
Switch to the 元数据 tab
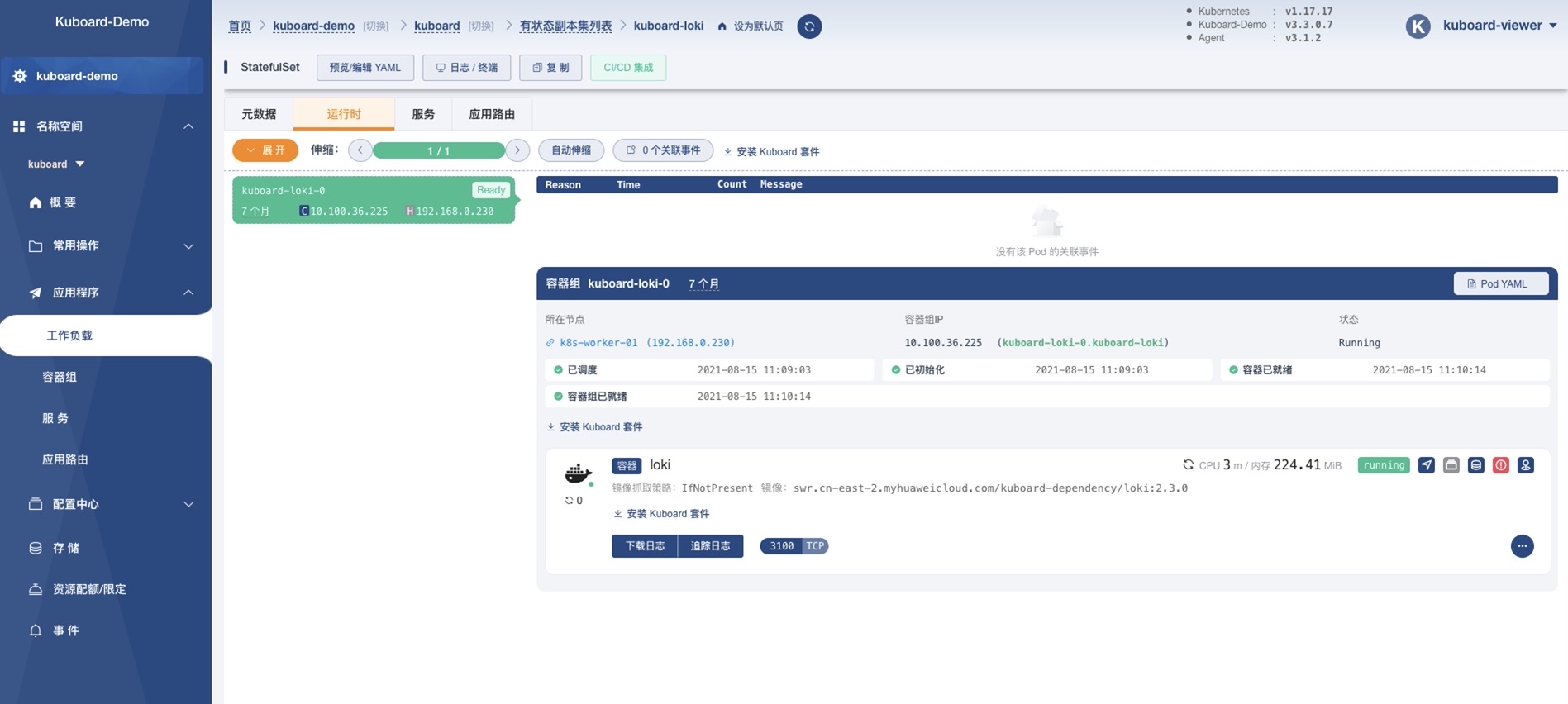click(259, 114)
